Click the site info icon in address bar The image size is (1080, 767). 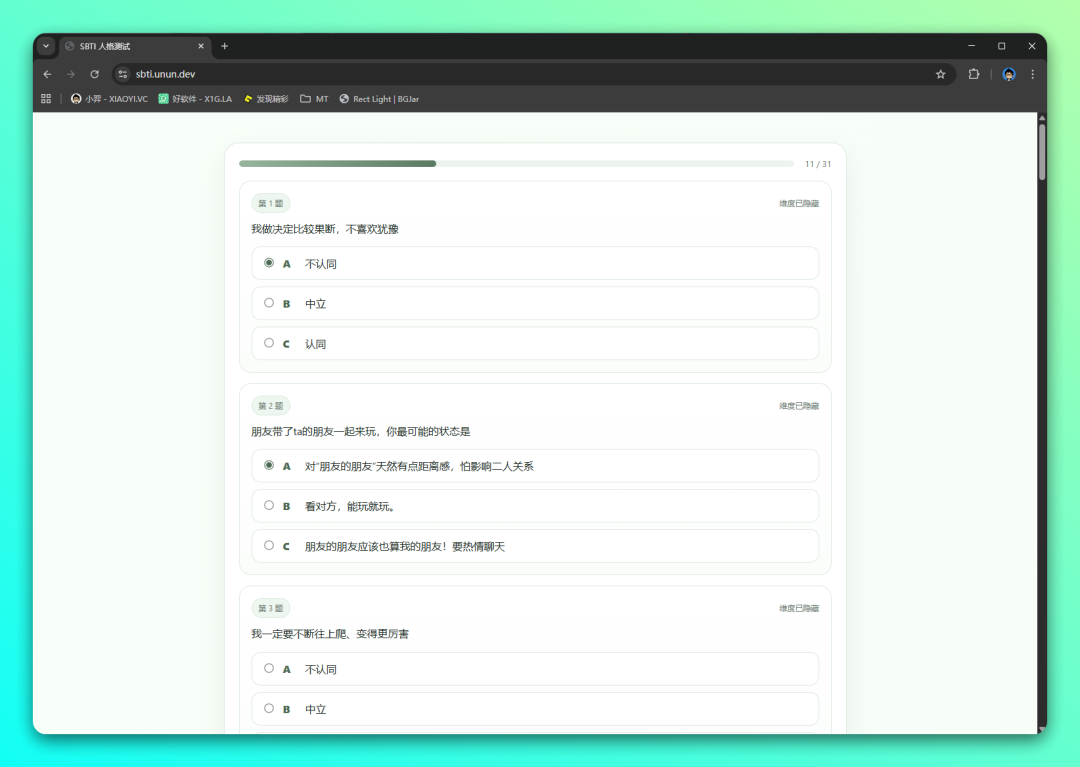pyautogui.click(x=122, y=74)
